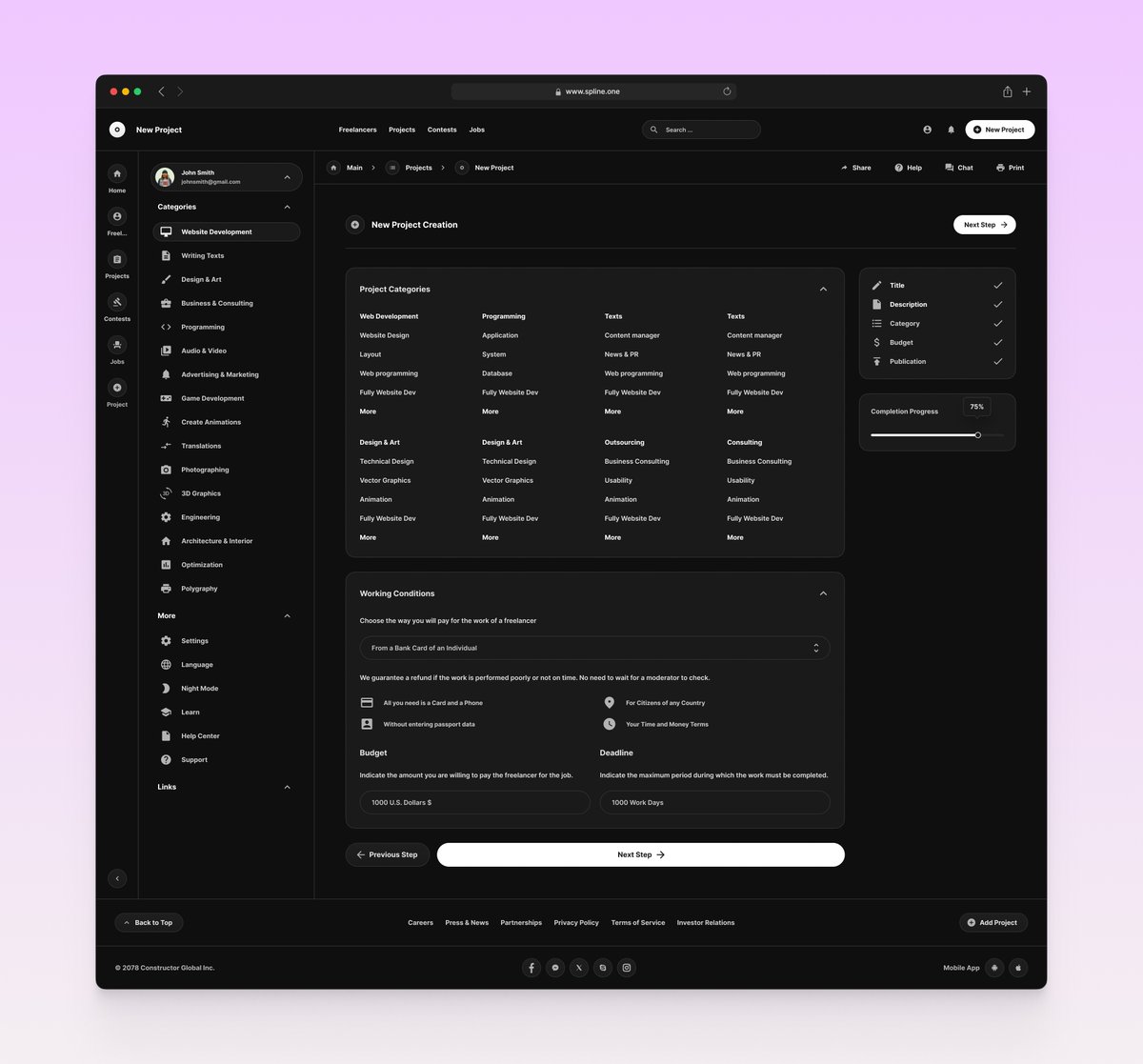
Task: Select Website Design under Web Development
Action: (385, 335)
